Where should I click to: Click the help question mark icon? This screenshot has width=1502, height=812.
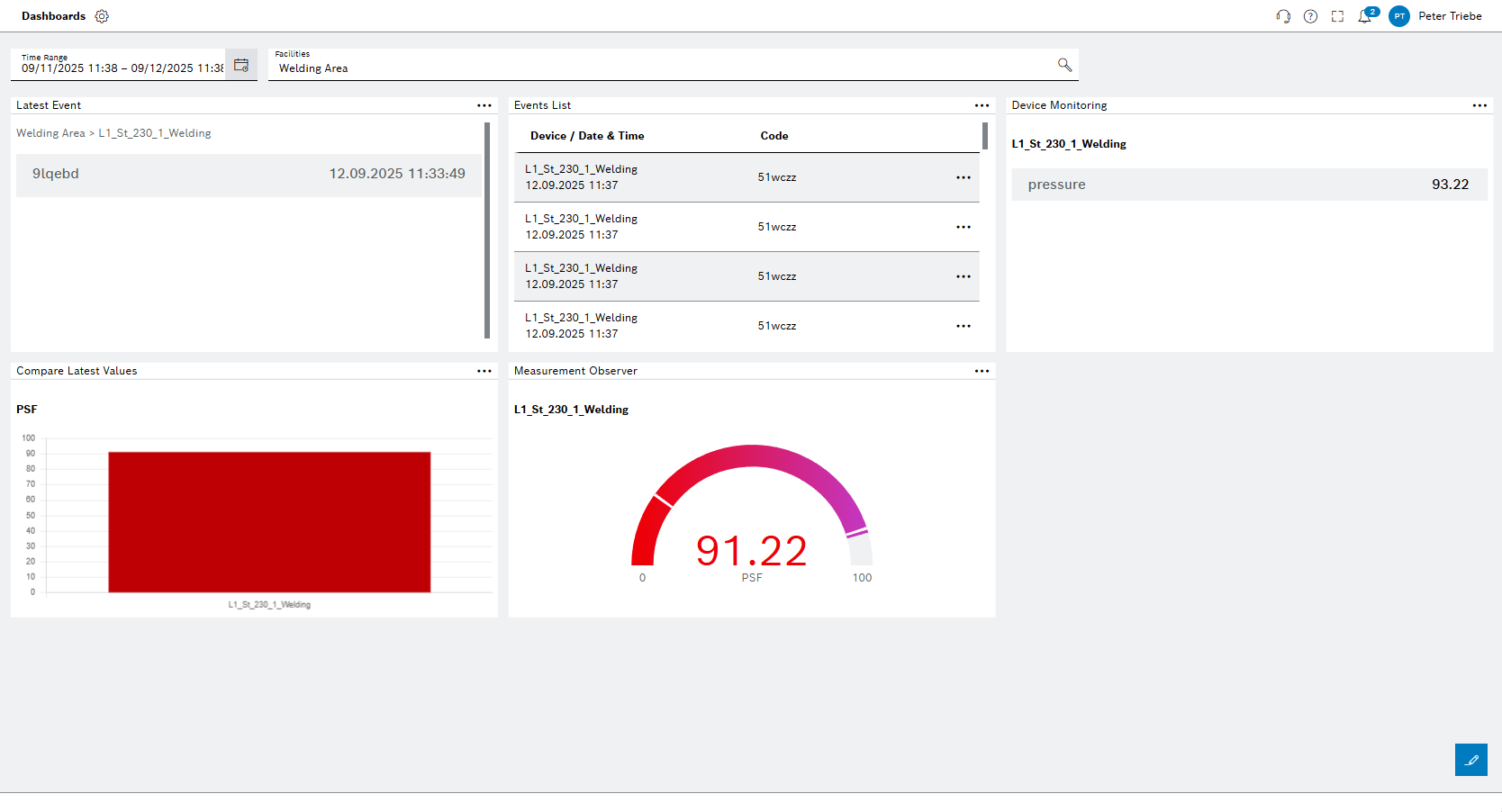point(1310,15)
